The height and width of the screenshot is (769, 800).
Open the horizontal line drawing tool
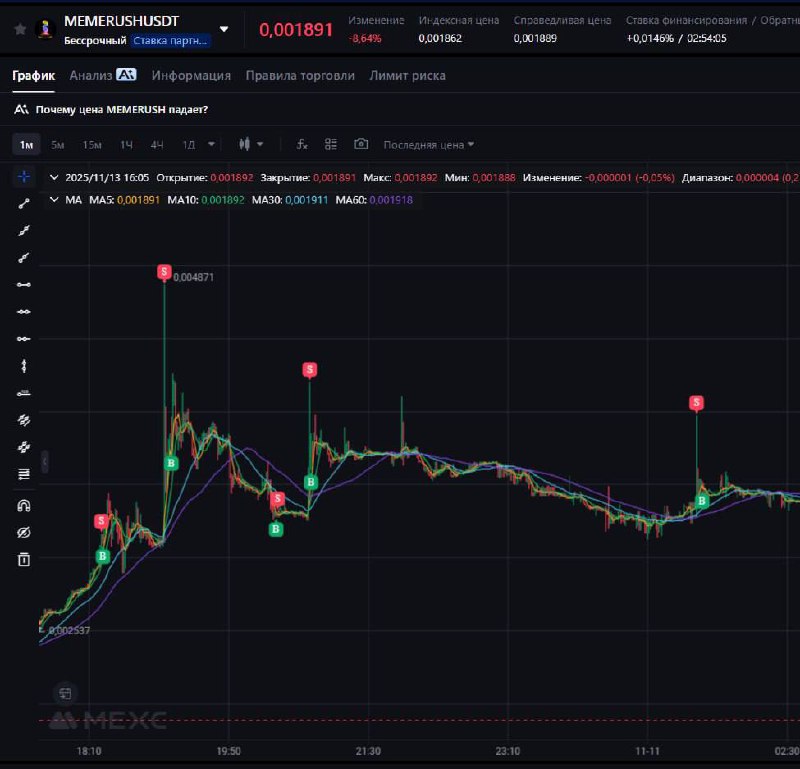click(x=23, y=285)
